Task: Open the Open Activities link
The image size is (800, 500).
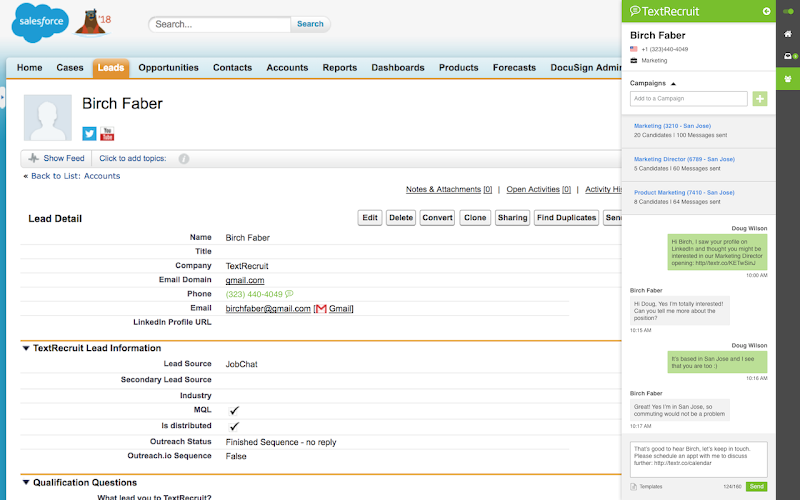Action: (539, 189)
